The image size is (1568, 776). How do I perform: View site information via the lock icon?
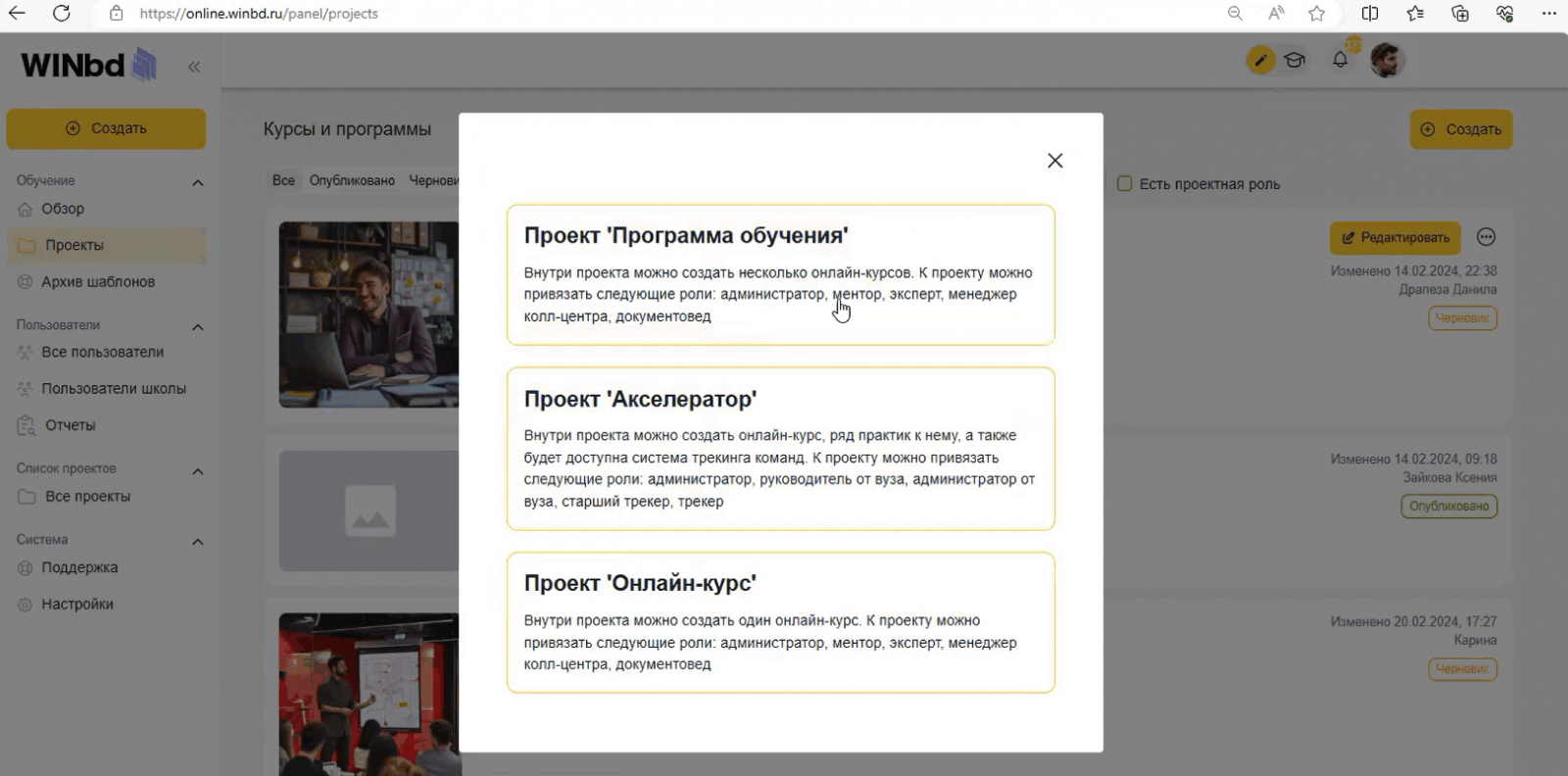pyautogui.click(x=117, y=14)
